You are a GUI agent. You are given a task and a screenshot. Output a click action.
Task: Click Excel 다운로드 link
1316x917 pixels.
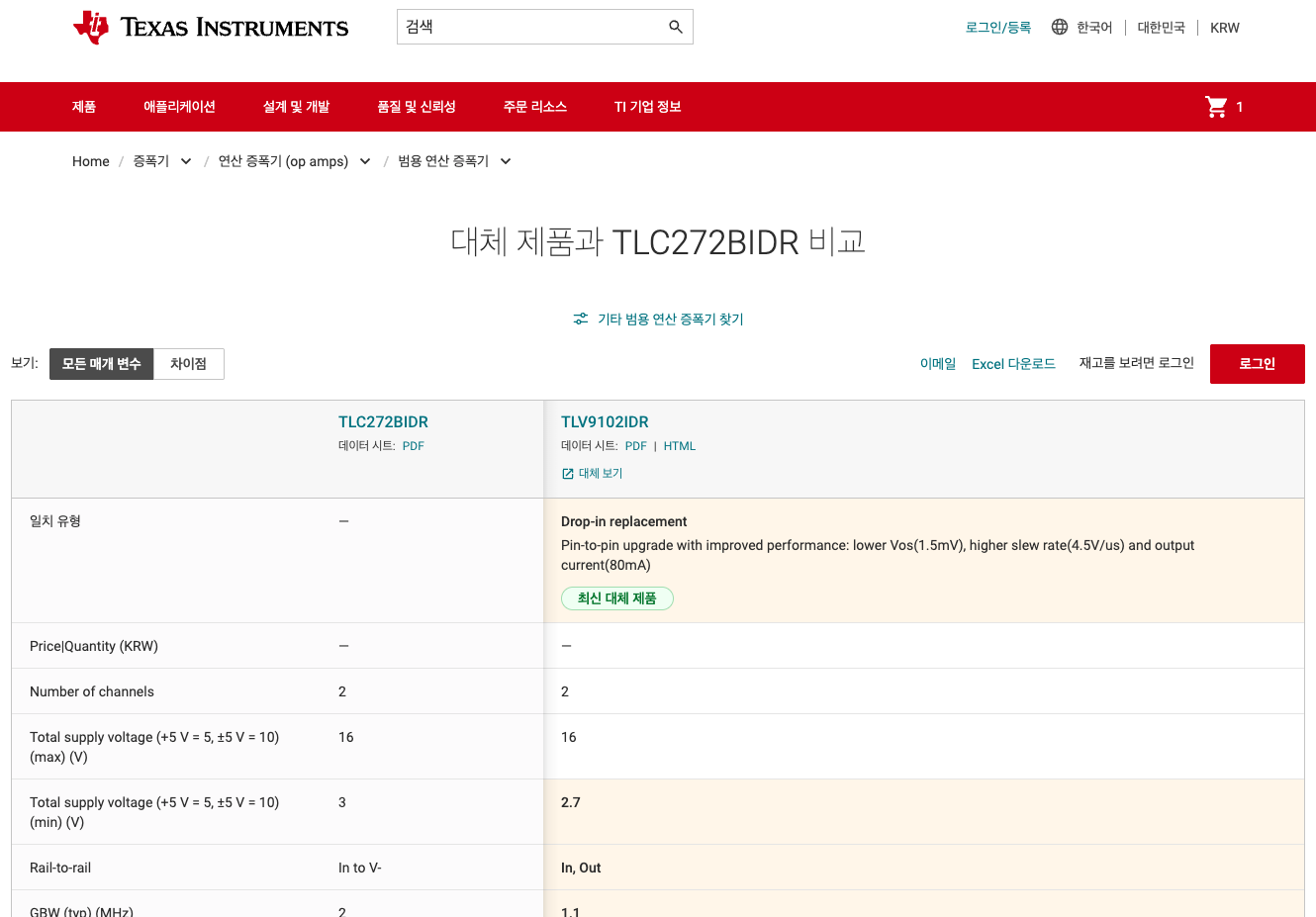(x=1013, y=364)
